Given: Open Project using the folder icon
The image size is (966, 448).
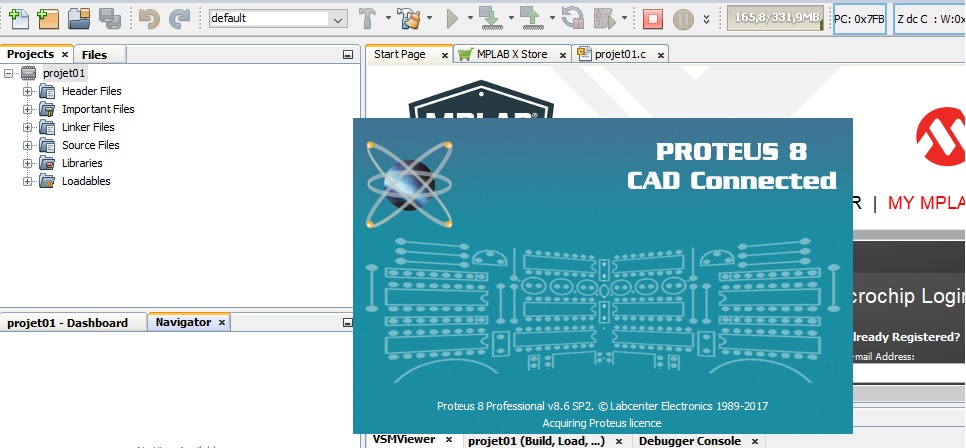Looking at the screenshot, I should 79,18.
